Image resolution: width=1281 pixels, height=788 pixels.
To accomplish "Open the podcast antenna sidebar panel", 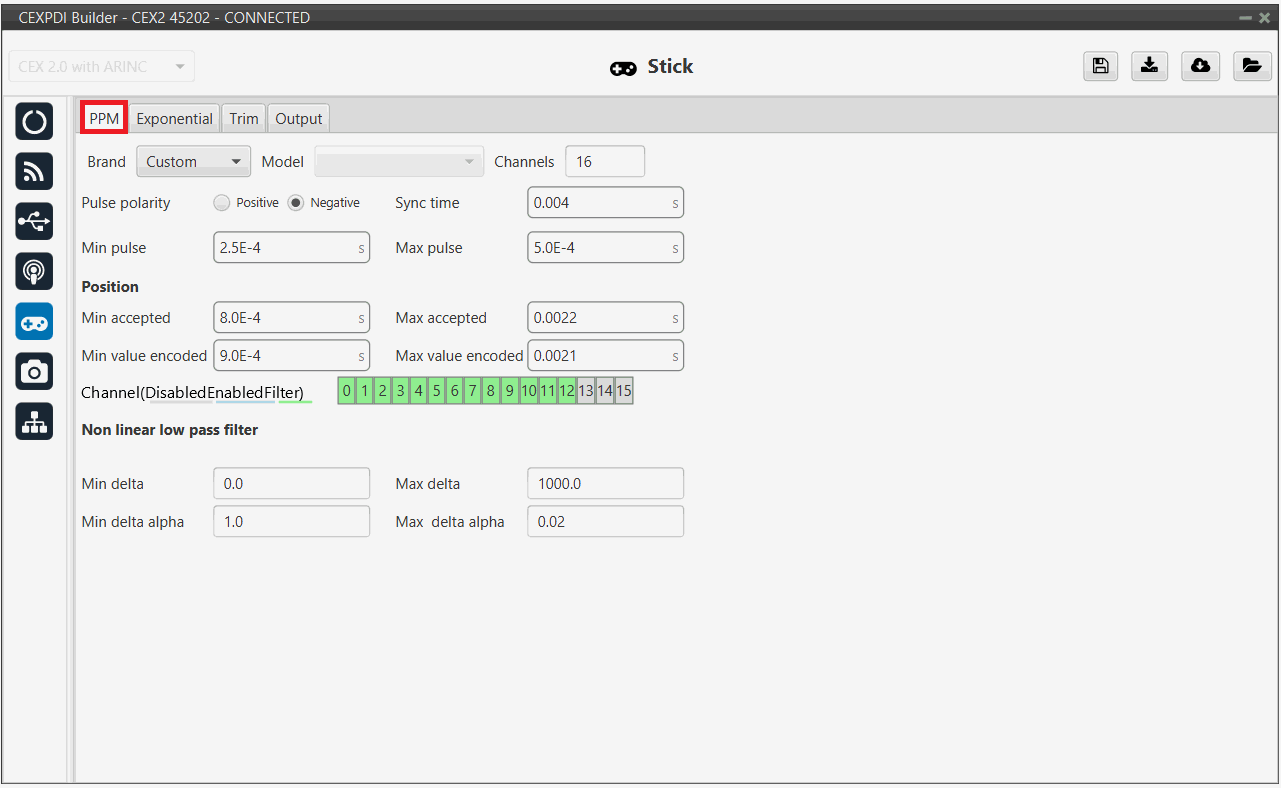I will [34, 272].
